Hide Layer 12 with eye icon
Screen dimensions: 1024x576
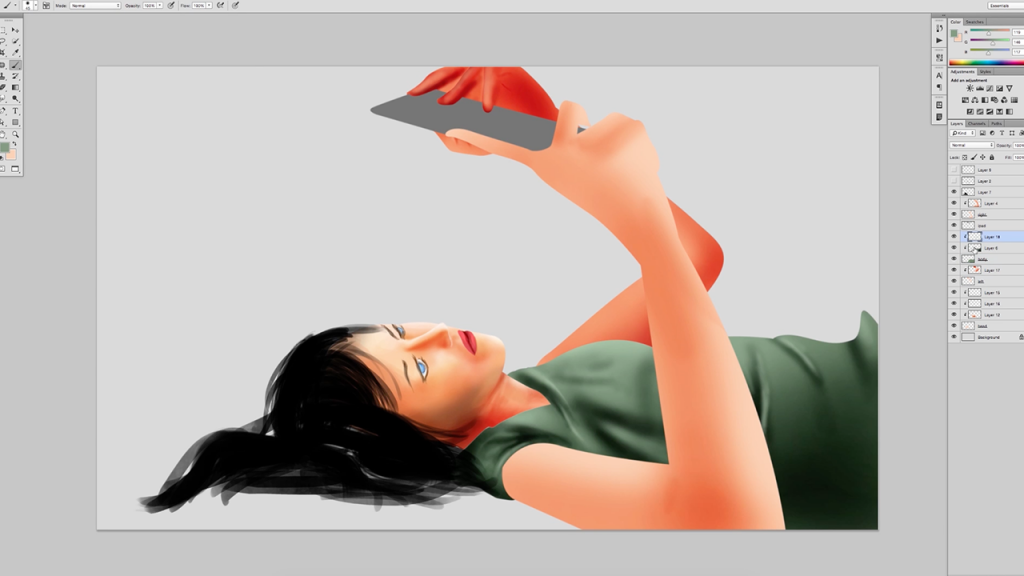coord(953,315)
